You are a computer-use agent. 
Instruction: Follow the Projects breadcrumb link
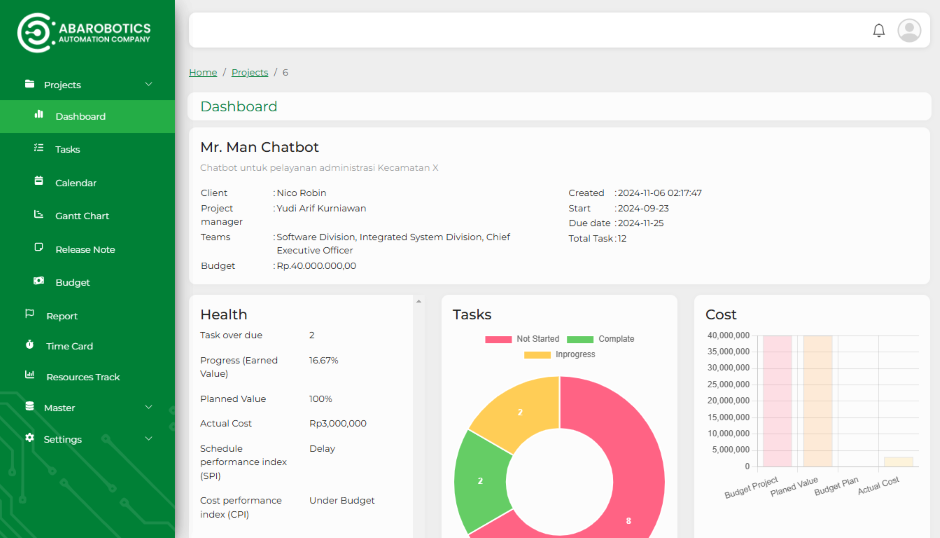coord(249,72)
